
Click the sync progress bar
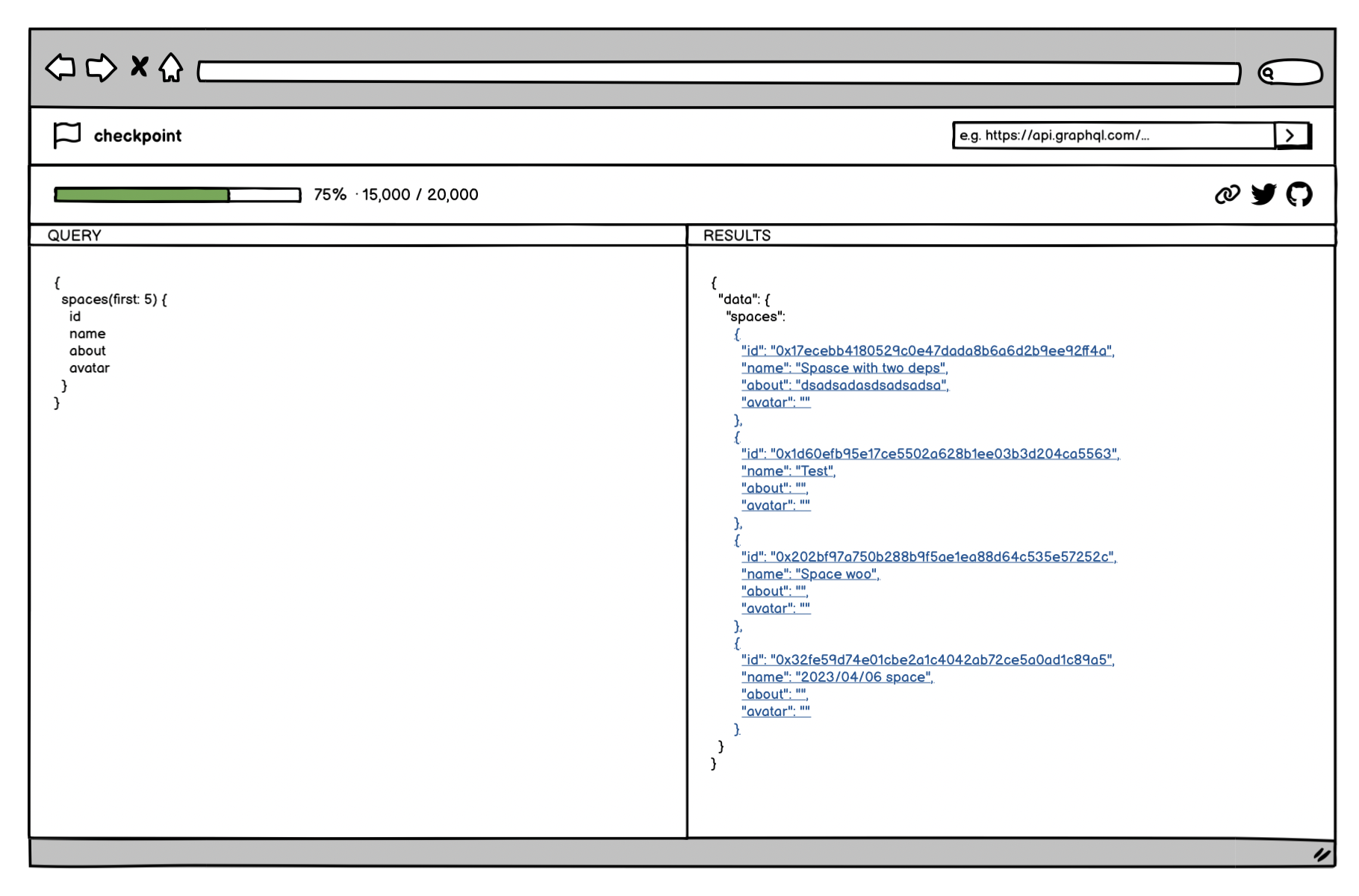178,195
